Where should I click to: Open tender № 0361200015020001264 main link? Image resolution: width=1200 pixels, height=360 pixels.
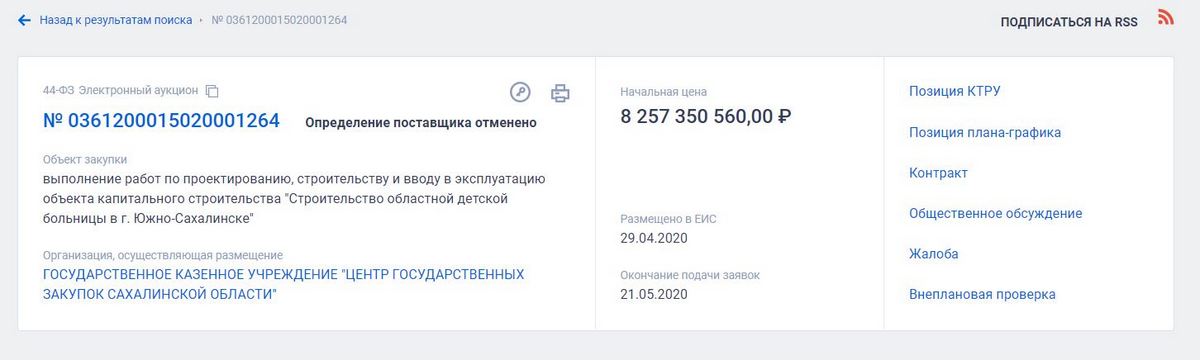tap(161, 121)
